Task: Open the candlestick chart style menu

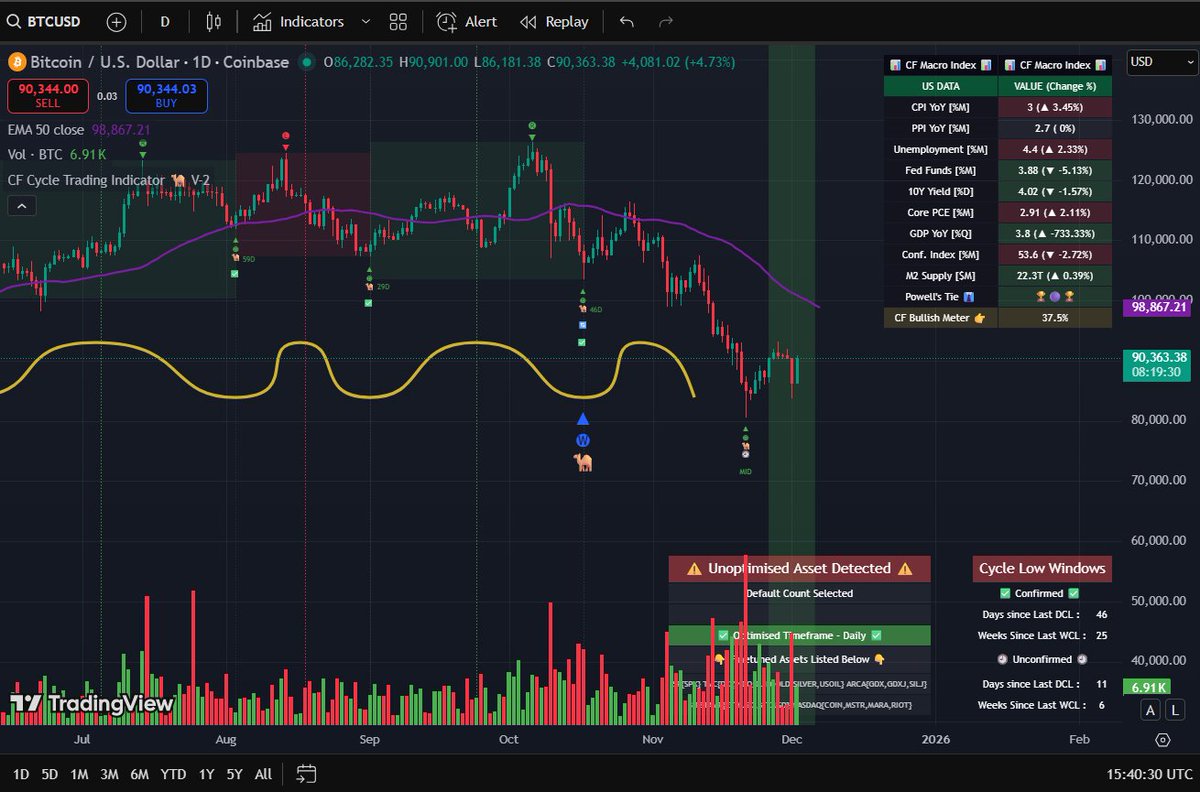Action: [x=213, y=21]
